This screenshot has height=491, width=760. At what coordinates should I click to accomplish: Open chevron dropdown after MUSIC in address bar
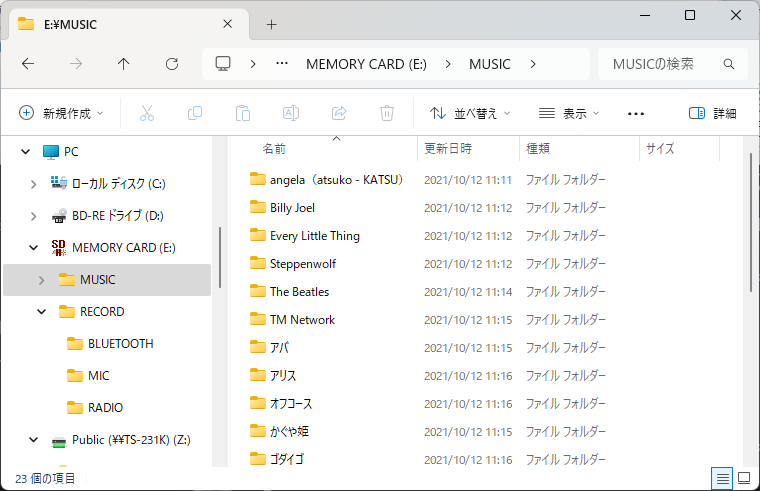533,64
